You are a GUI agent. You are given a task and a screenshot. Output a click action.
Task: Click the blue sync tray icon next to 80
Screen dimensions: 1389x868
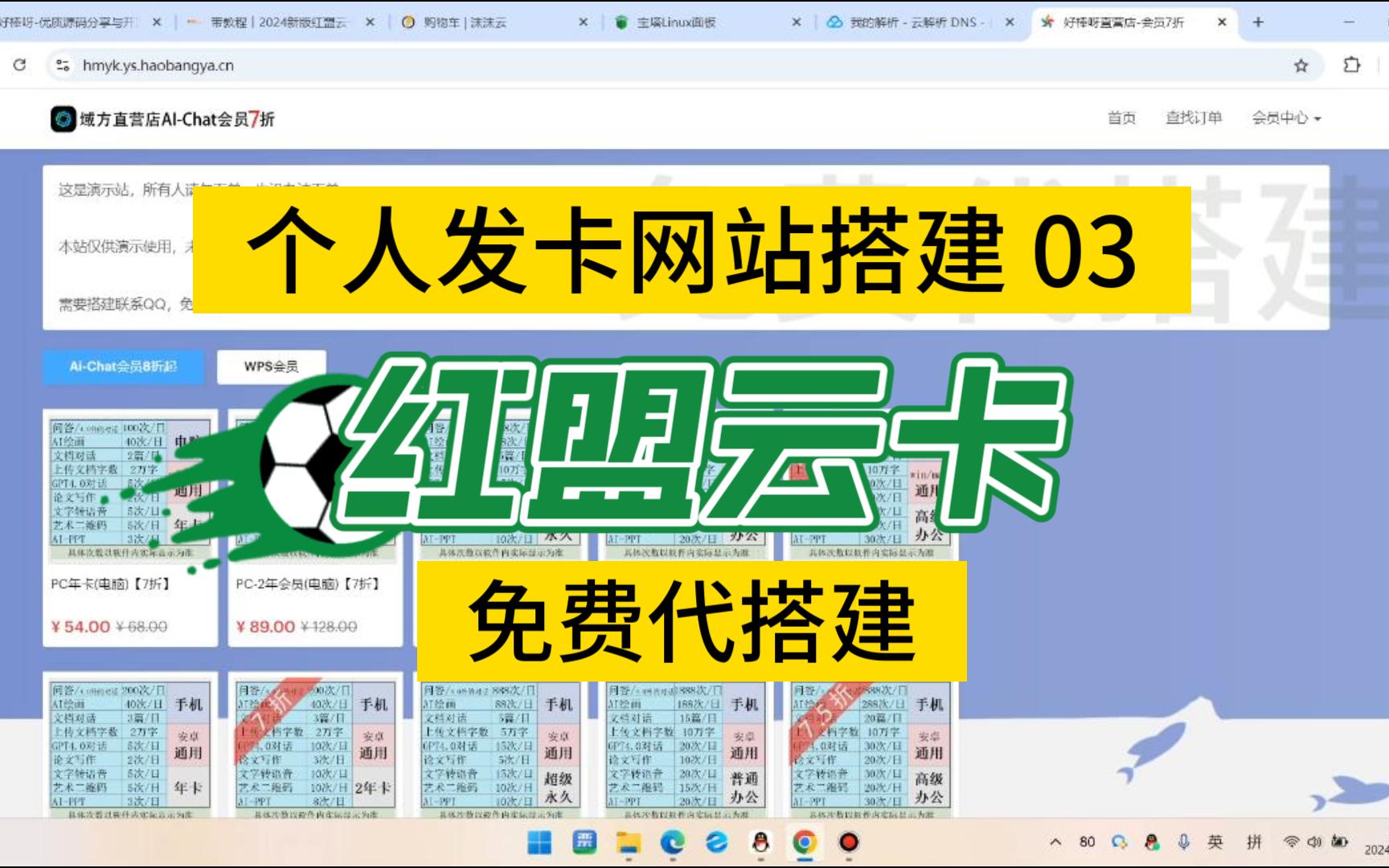pyautogui.click(x=1119, y=841)
